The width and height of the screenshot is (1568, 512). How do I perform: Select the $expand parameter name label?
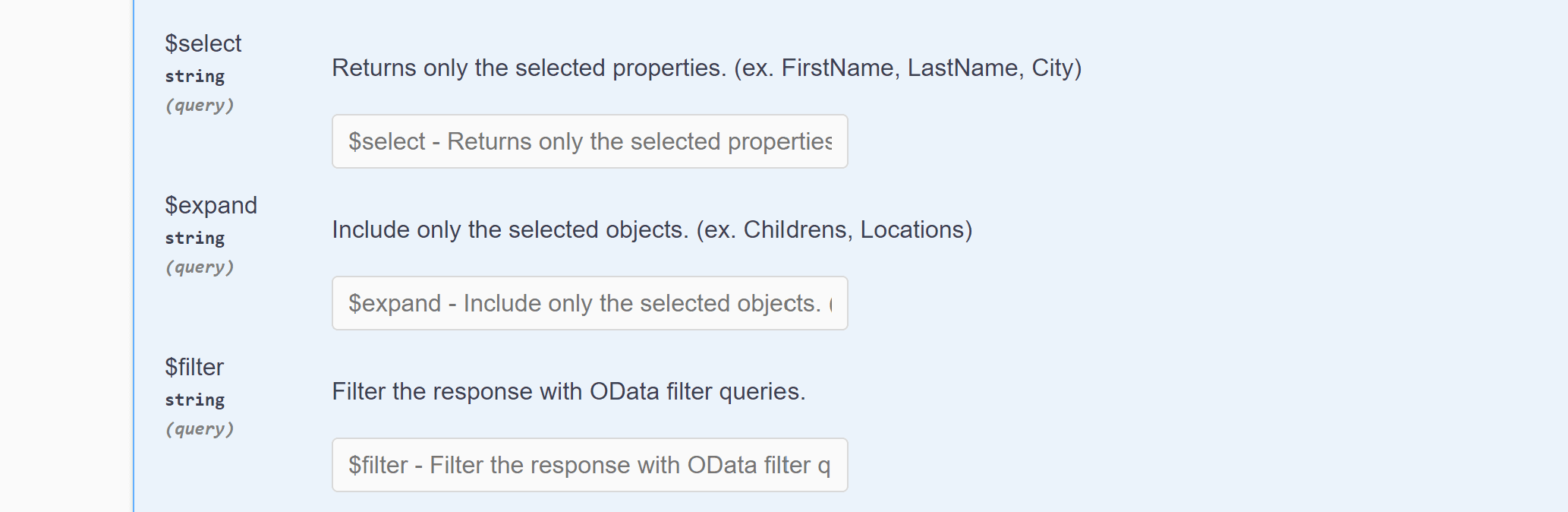pyautogui.click(x=210, y=205)
